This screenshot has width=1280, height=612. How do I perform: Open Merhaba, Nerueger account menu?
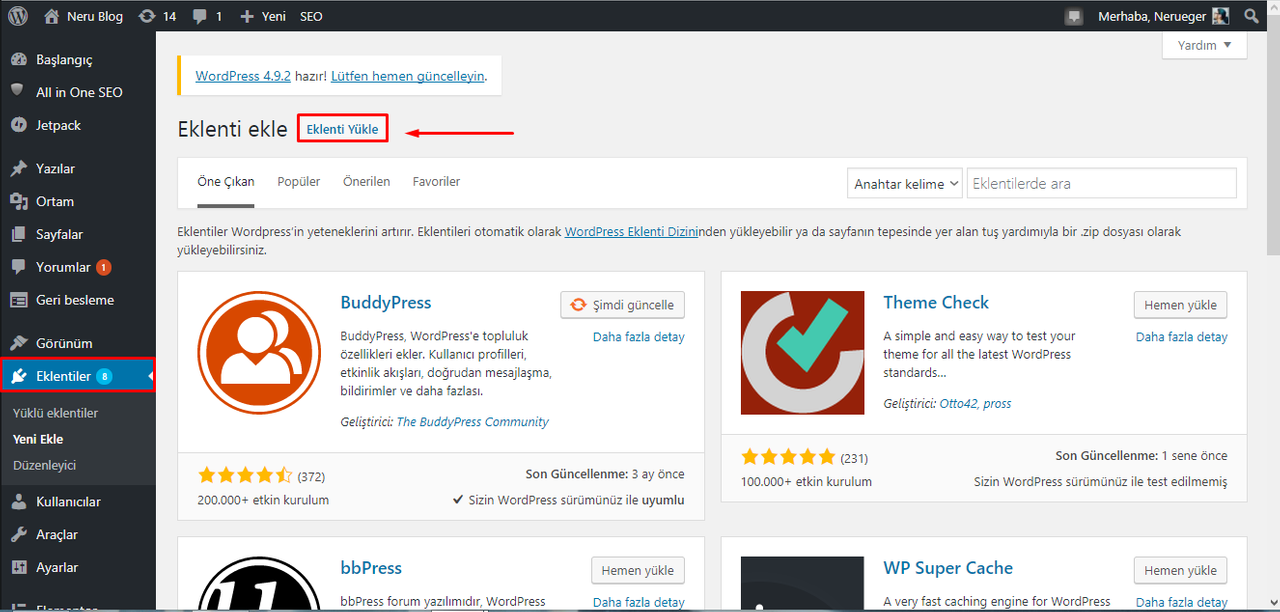pos(1163,16)
